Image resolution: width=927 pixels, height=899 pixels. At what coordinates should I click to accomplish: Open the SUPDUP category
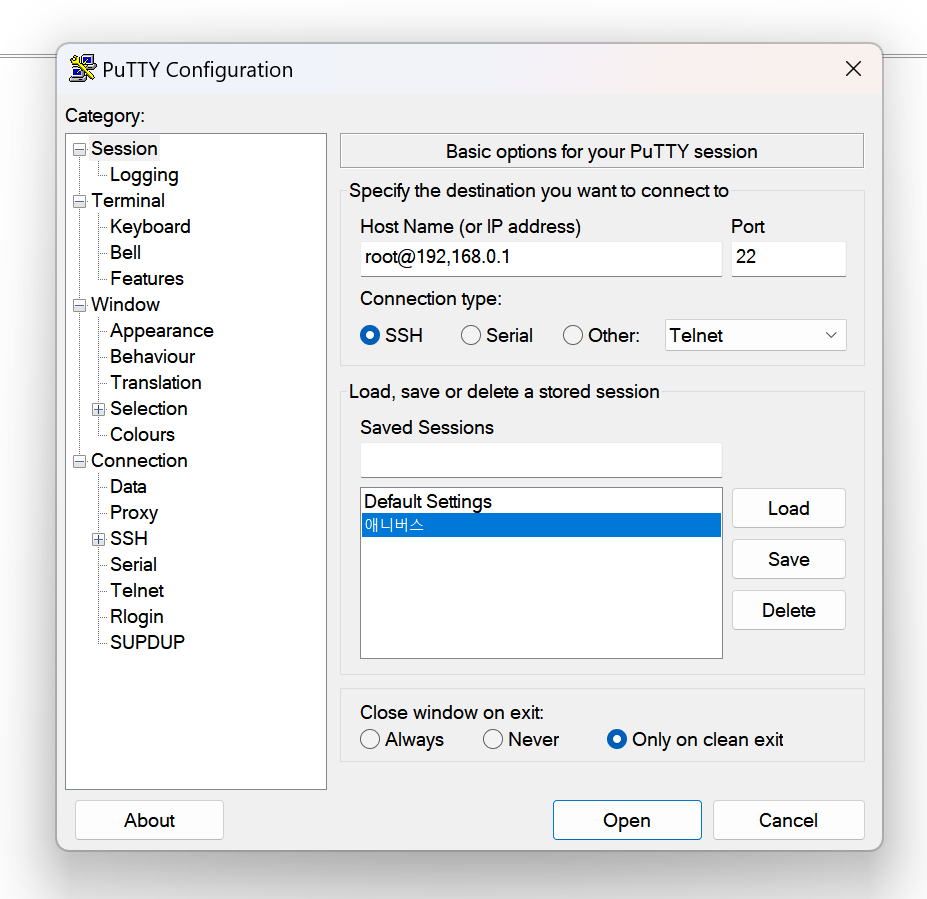(148, 642)
